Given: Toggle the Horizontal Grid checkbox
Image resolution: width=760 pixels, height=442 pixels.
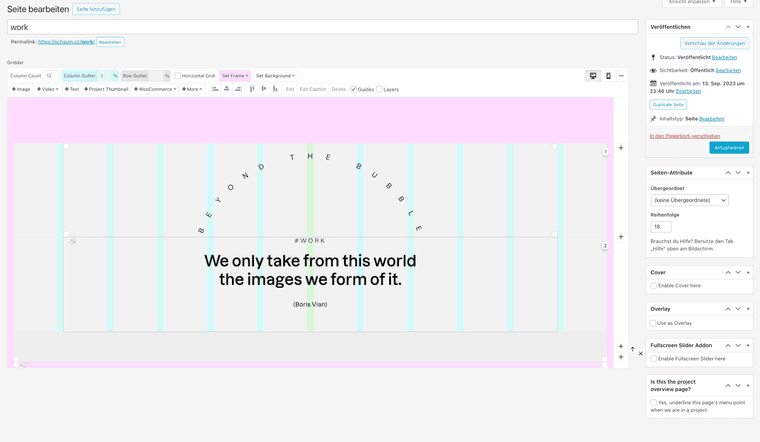Looking at the screenshot, I should coord(179,76).
